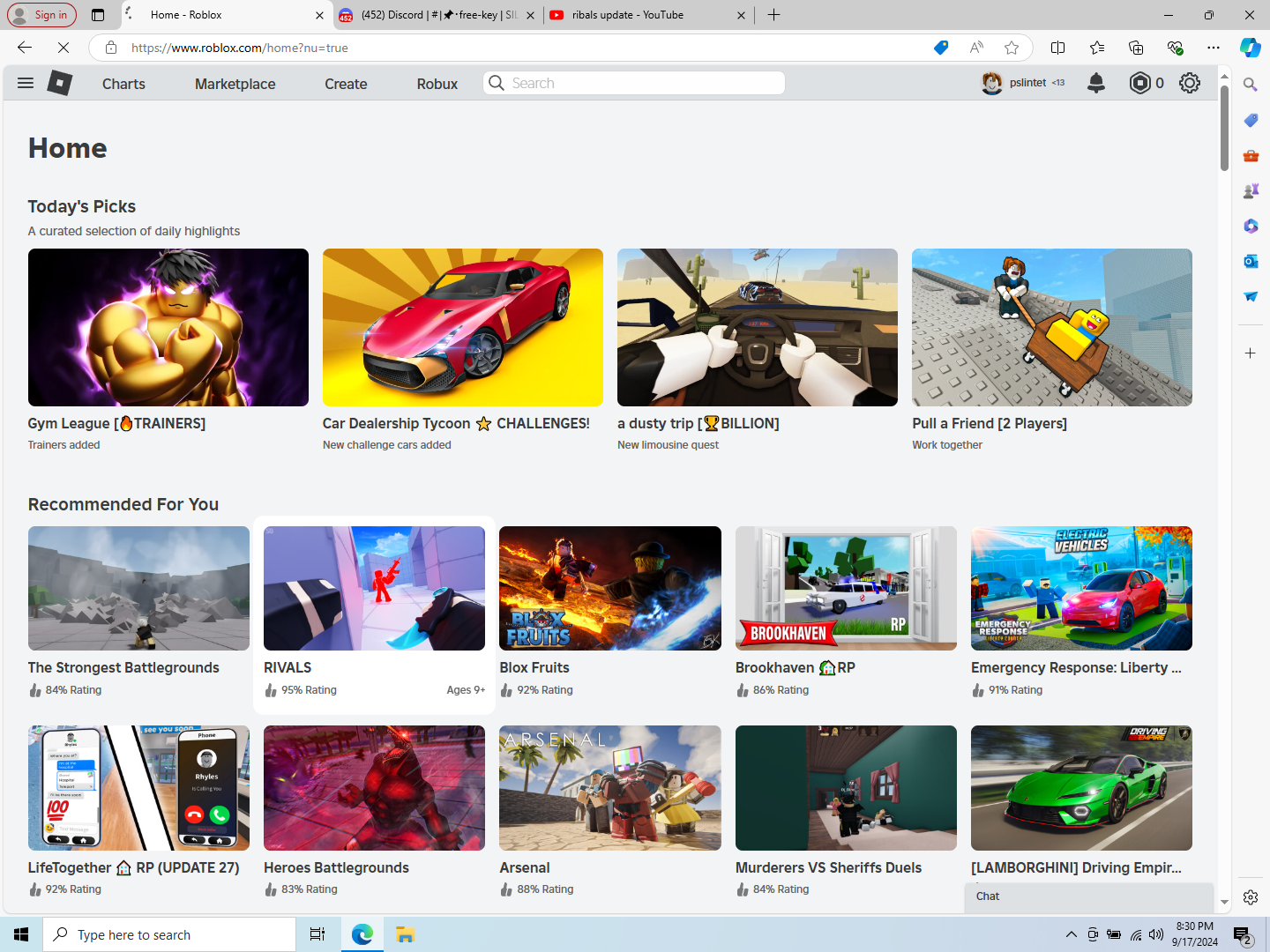The width and height of the screenshot is (1270, 952).
Task: Open the Marketplace page
Action: click(235, 84)
